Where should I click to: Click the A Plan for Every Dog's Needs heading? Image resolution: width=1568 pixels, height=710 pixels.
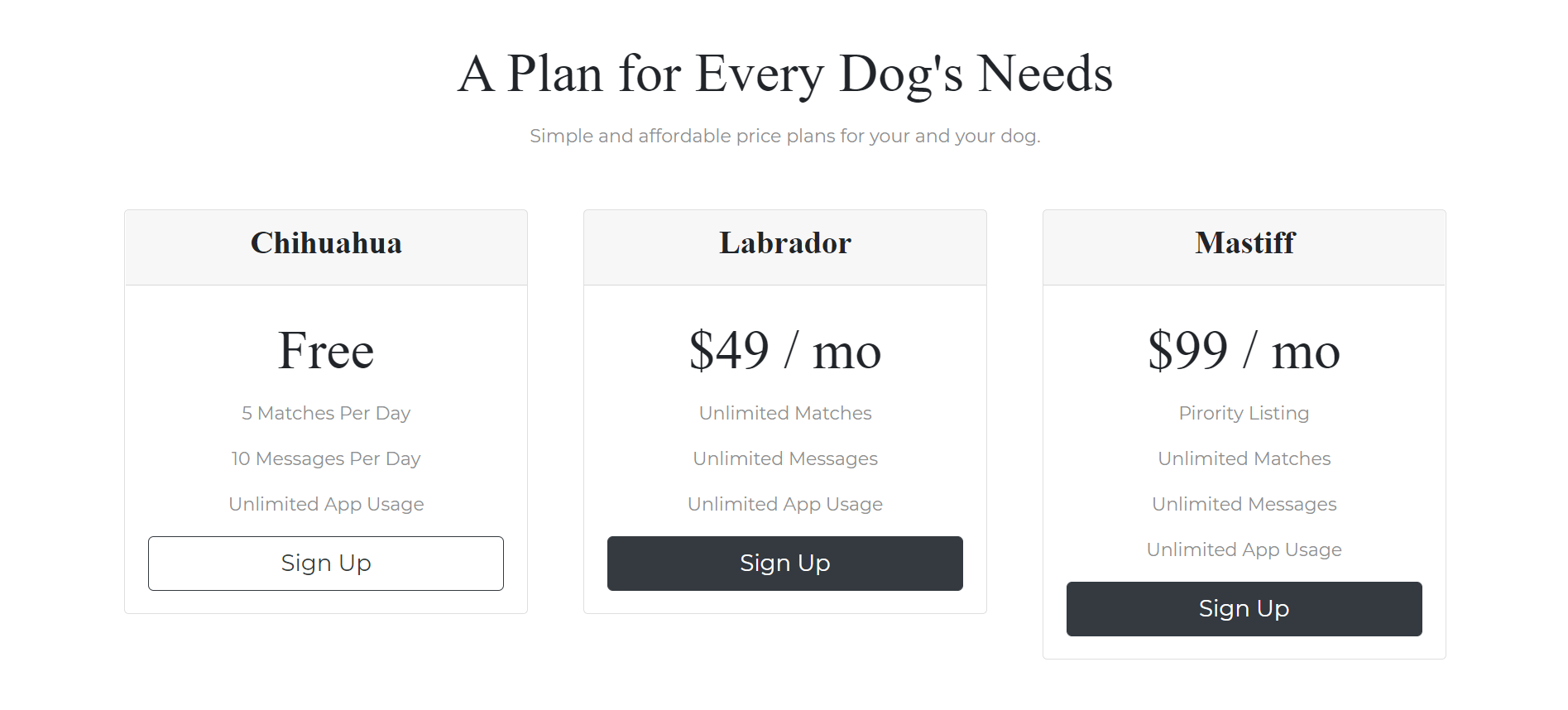click(x=785, y=74)
